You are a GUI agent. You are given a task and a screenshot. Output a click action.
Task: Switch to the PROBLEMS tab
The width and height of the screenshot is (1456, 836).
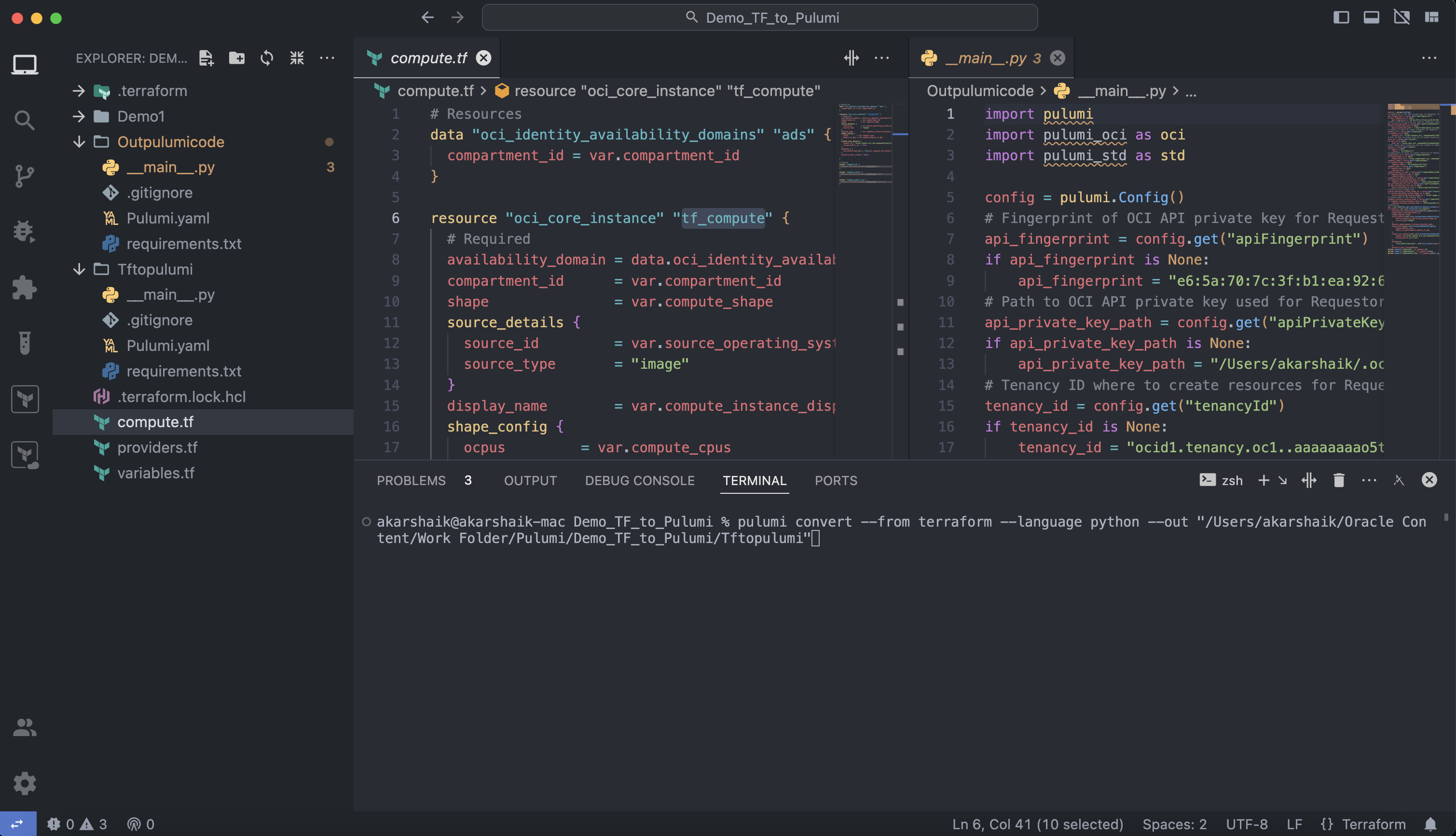pos(411,480)
